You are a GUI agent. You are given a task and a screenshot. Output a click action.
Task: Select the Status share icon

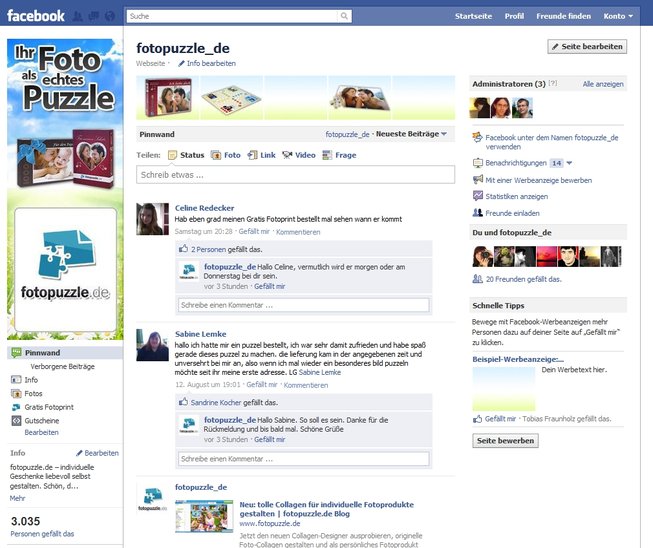coord(172,155)
